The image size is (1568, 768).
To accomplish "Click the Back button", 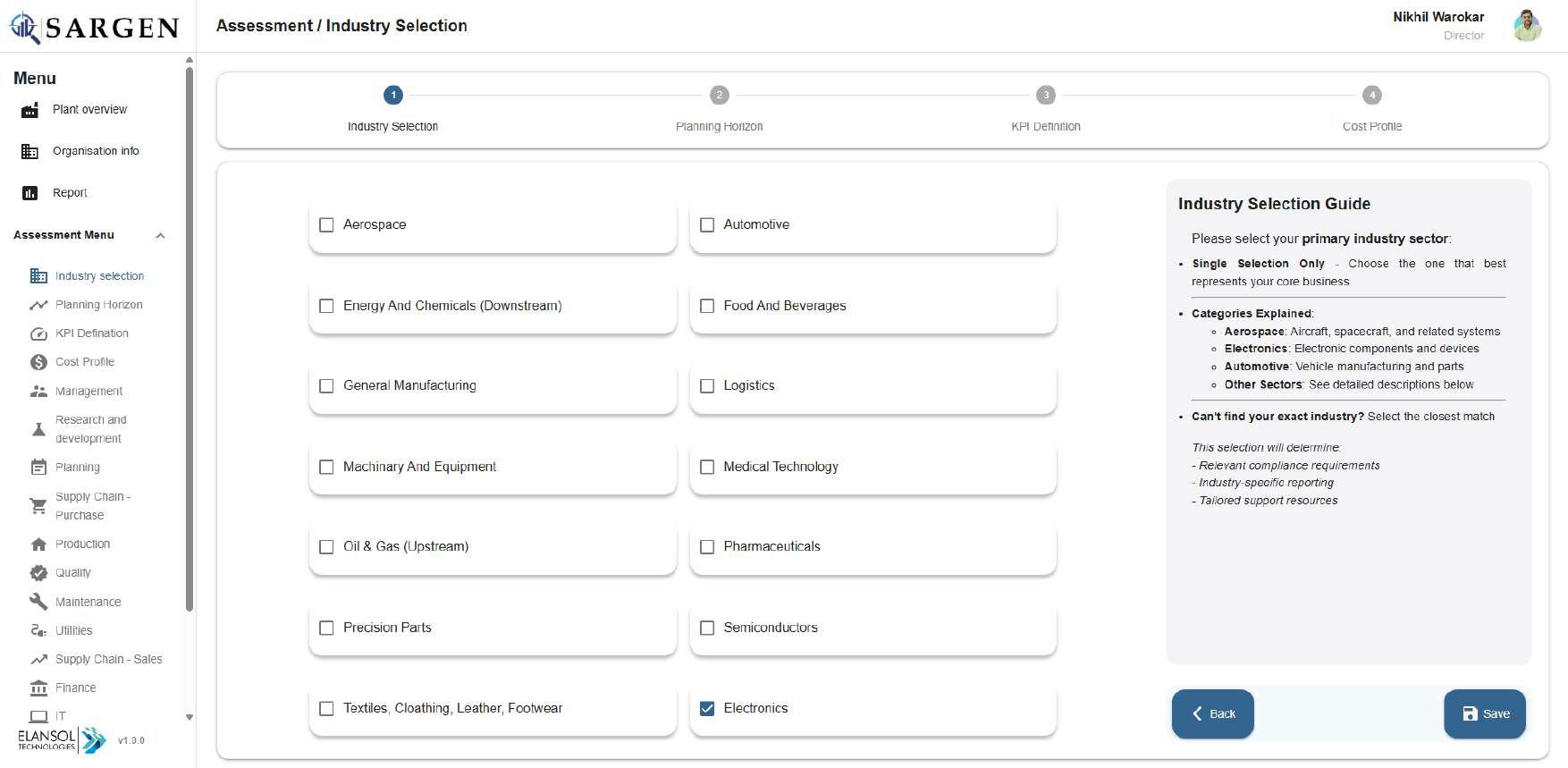I will [1212, 713].
